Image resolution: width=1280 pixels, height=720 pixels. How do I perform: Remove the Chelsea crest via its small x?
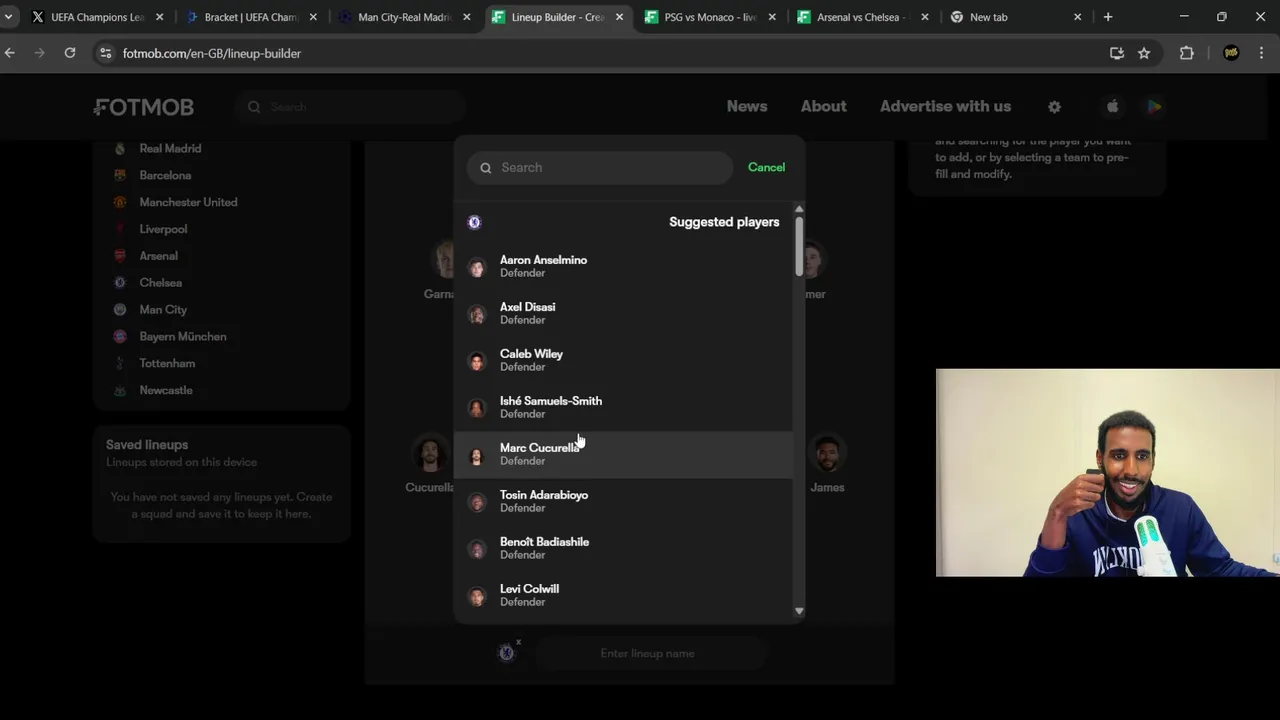[519, 642]
